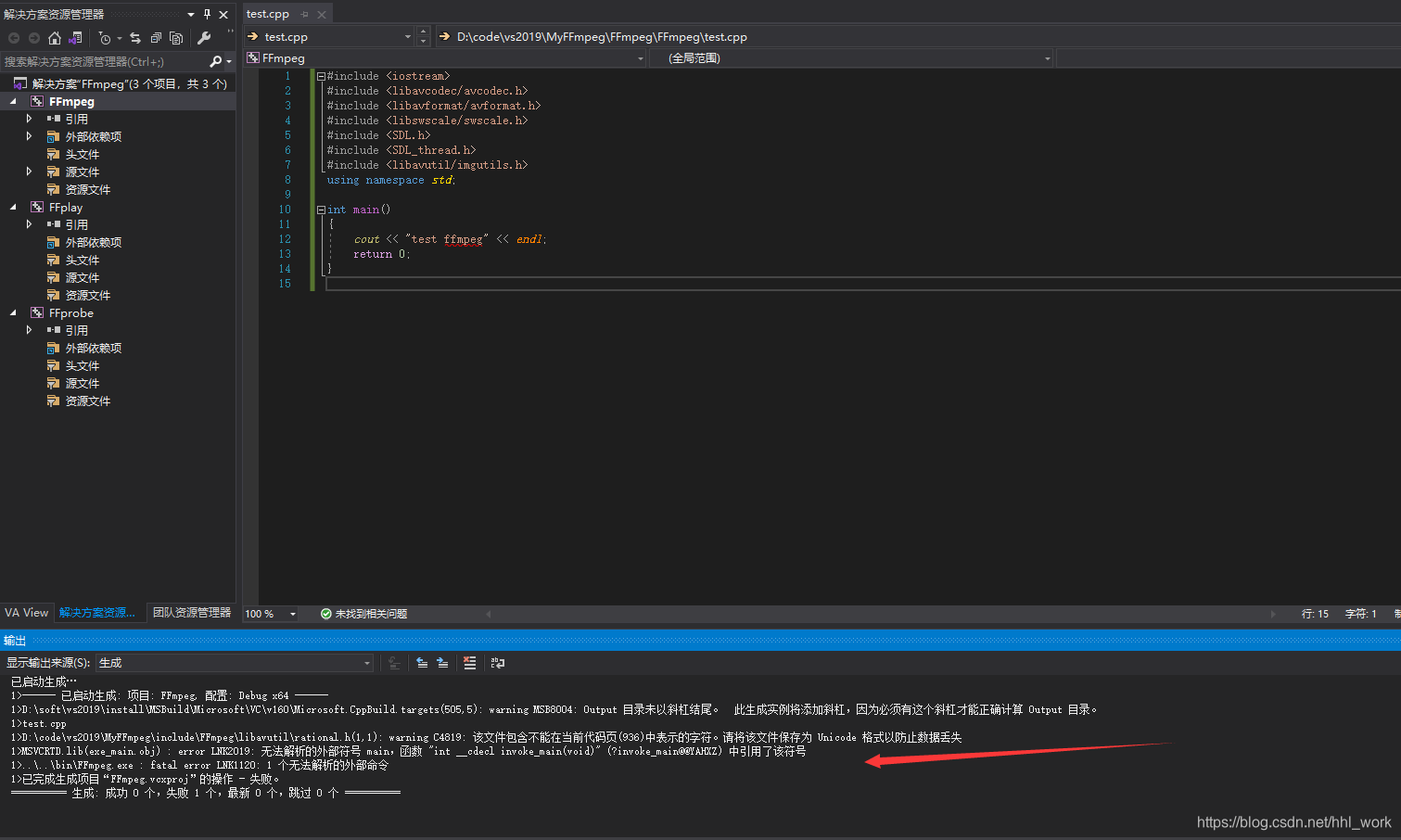The height and width of the screenshot is (840, 1401).
Task: Click the search magnifier icon in Solution Explorer
Action: point(216,61)
